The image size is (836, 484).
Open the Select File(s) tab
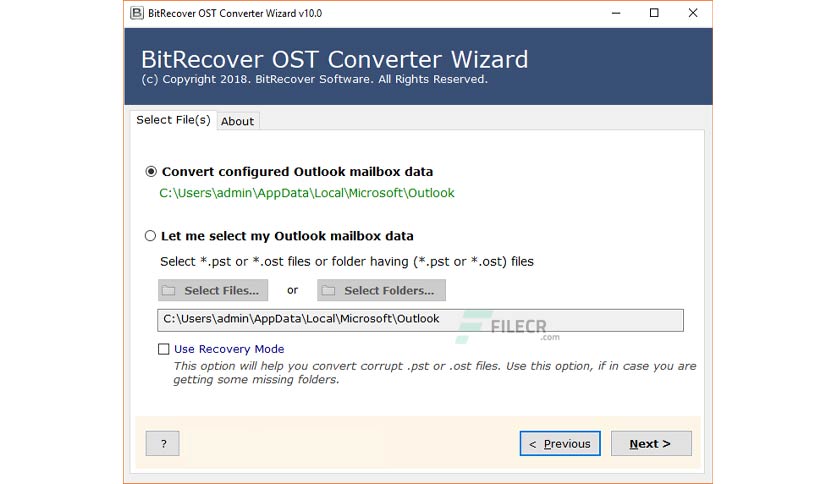pyautogui.click(x=173, y=120)
